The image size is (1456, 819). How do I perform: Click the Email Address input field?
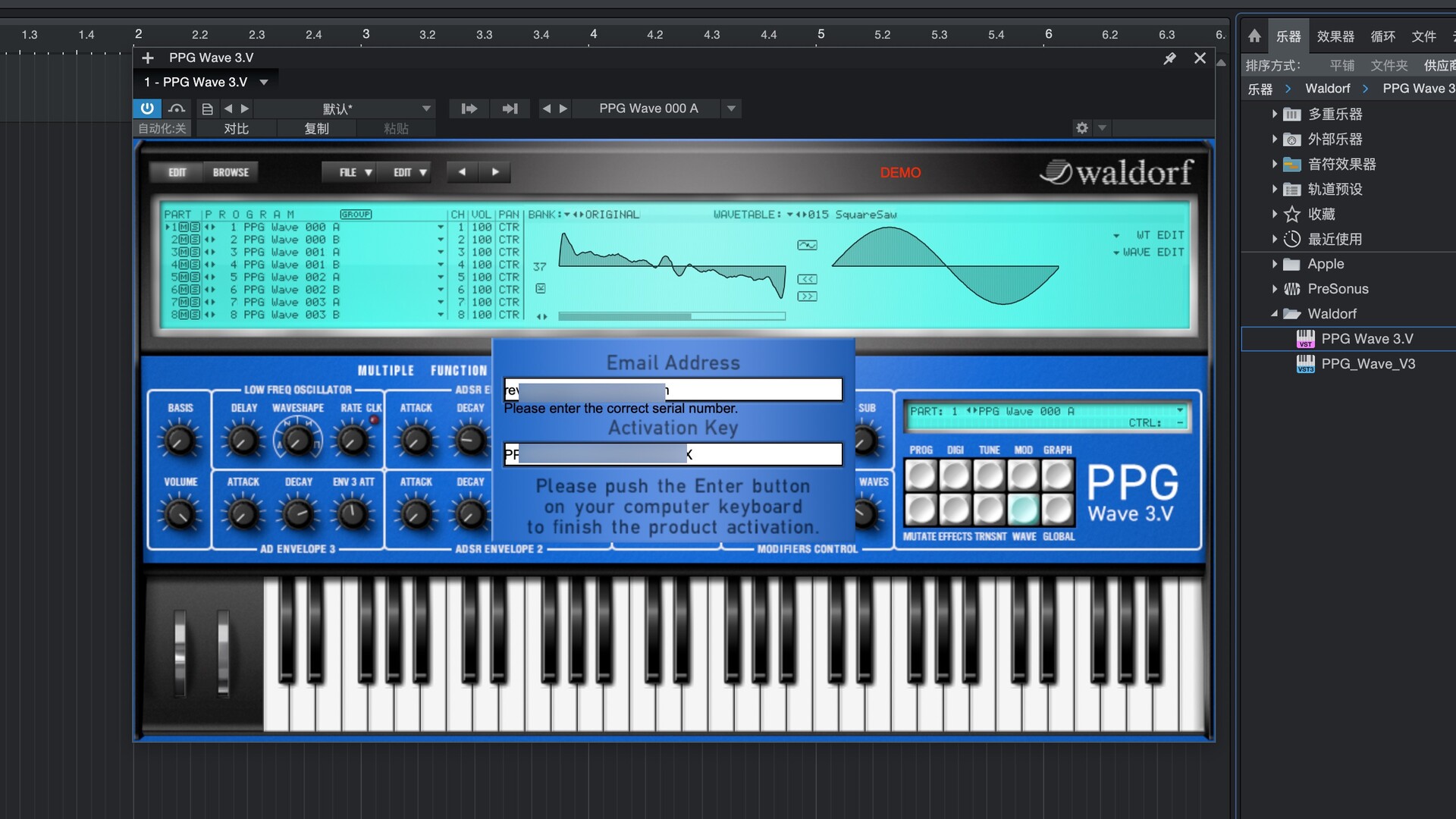pos(673,390)
